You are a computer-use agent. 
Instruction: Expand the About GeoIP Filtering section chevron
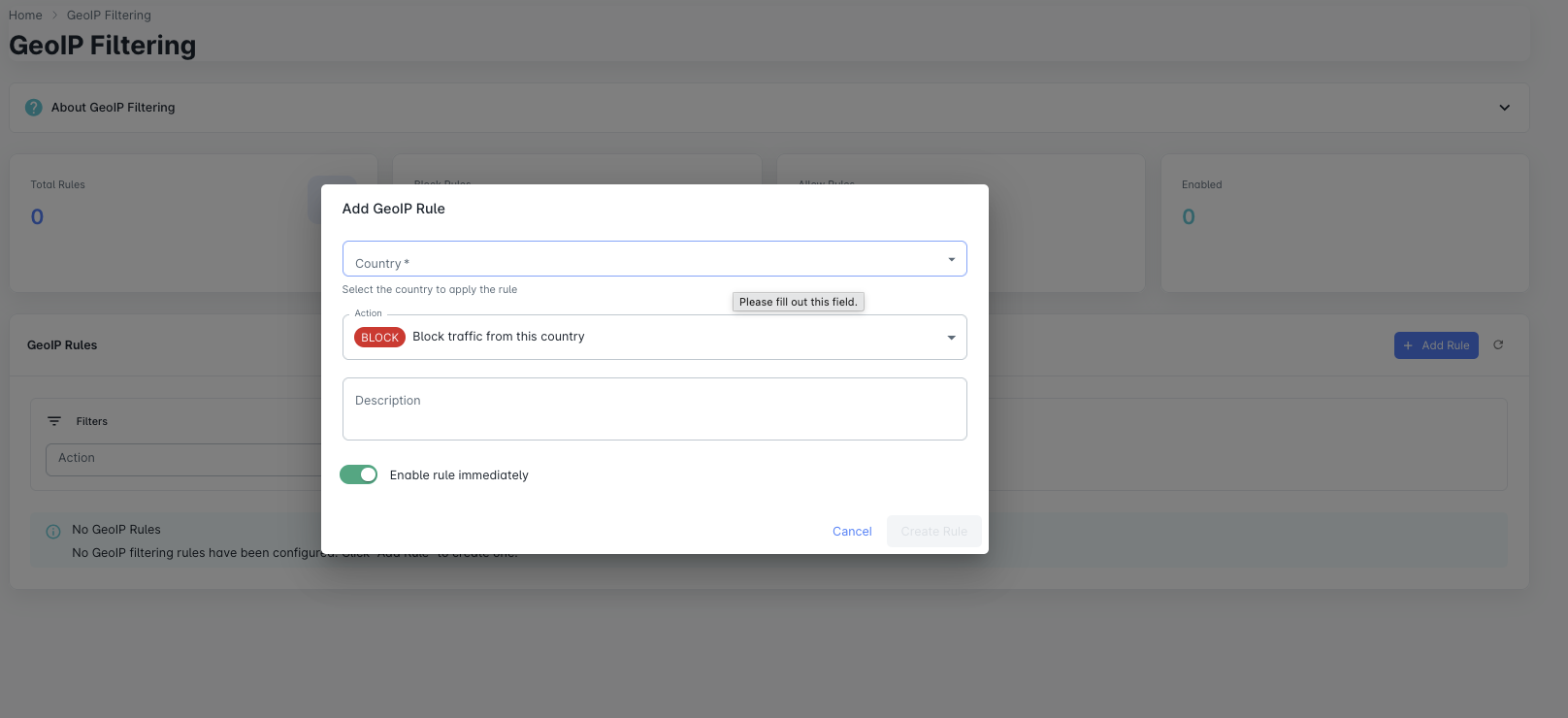pyautogui.click(x=1504, y=108)
